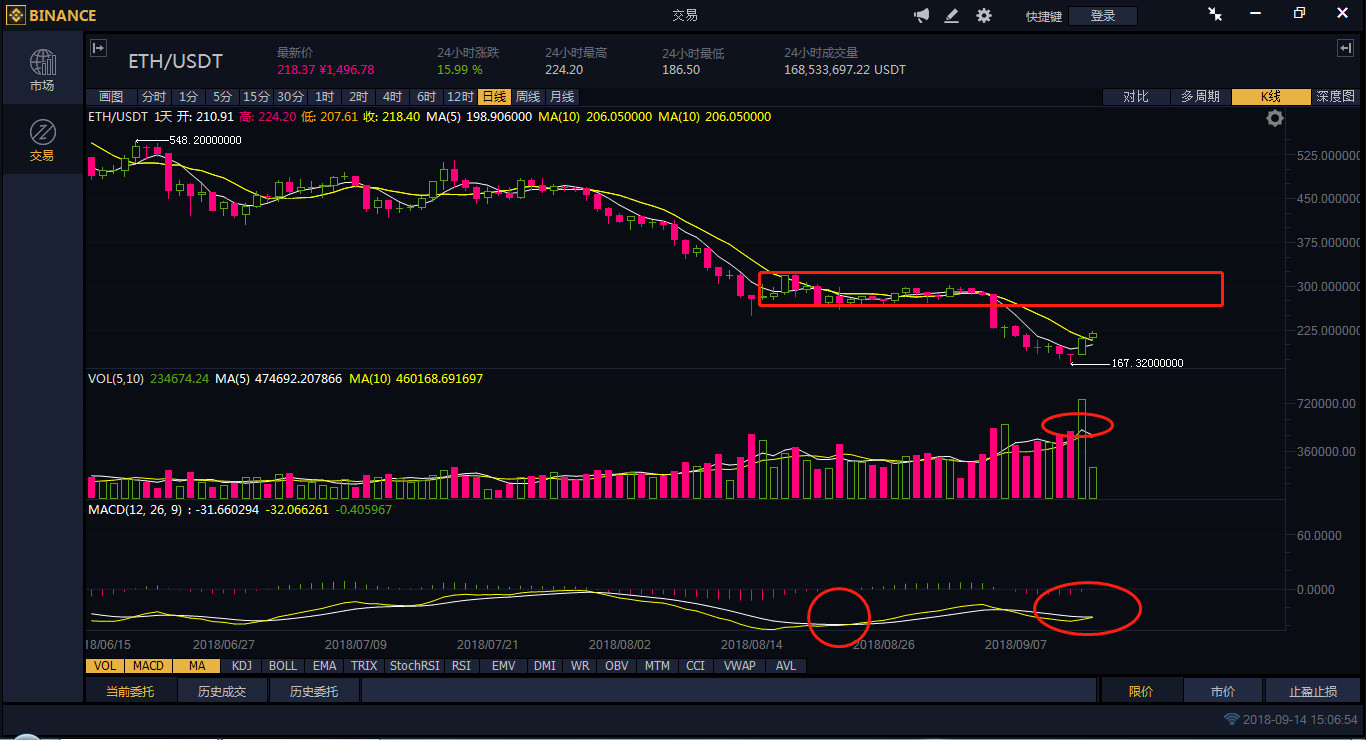Select the 限价 limit order tab
The height and width of the screenshot is (740, 1366).
point(1141,691)
